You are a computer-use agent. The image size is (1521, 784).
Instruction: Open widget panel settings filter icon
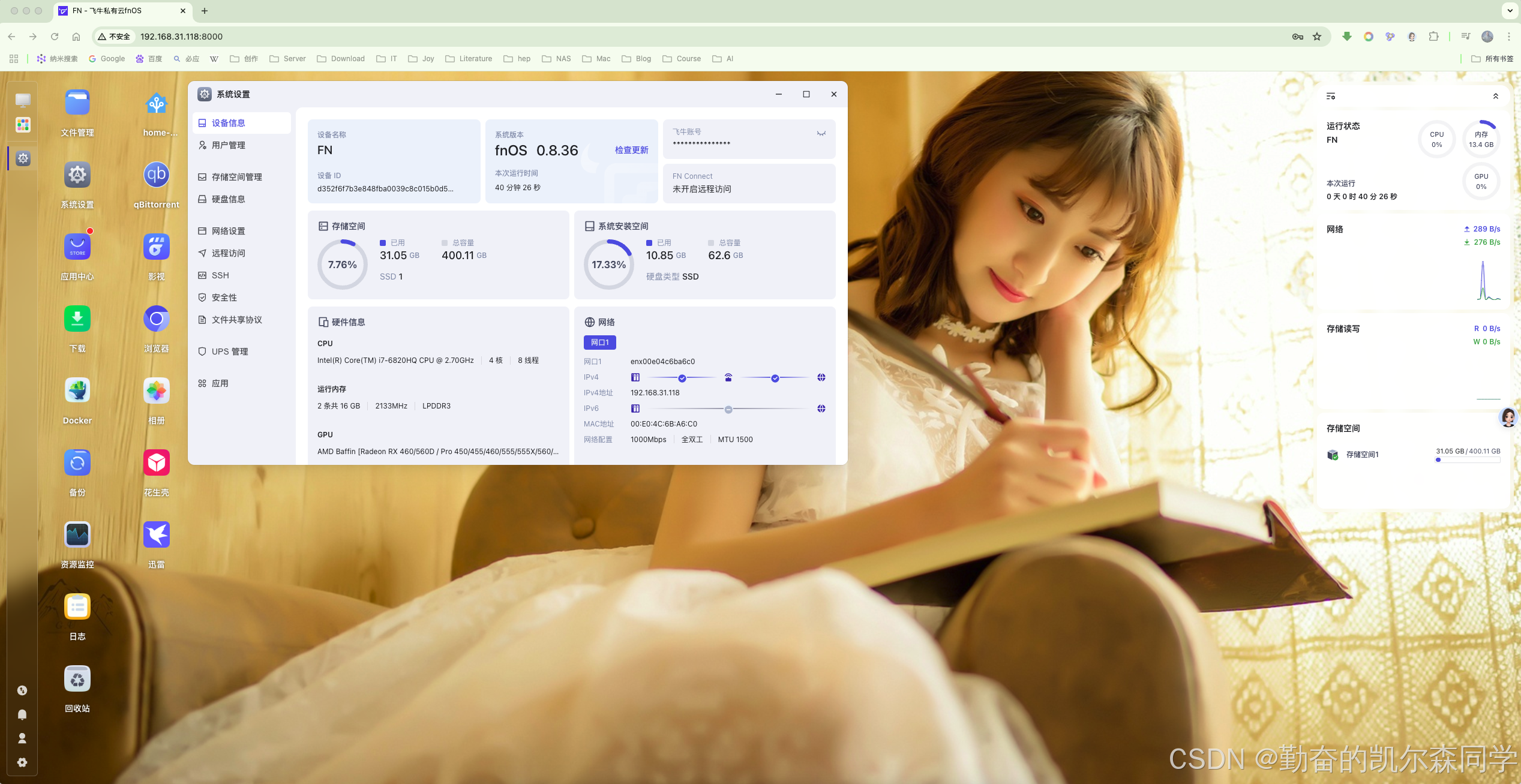1330,96
